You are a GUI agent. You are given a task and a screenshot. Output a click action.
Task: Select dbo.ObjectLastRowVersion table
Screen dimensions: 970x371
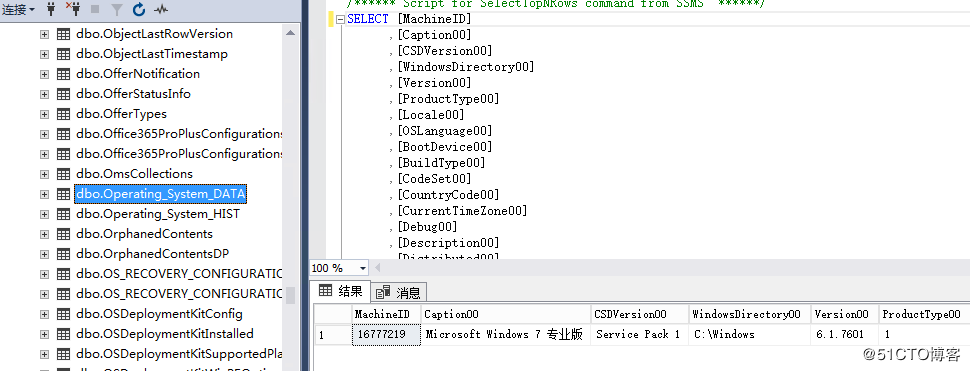(155, 34)
